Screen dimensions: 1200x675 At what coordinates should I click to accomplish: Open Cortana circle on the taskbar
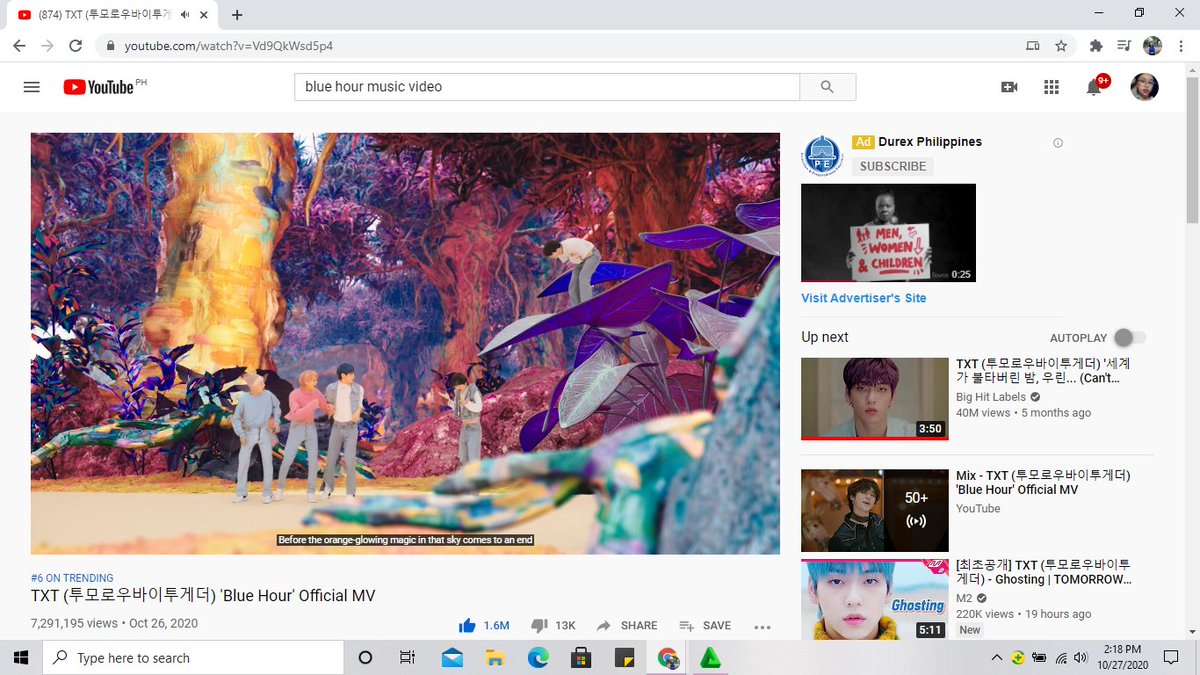[x=365, y=658]
